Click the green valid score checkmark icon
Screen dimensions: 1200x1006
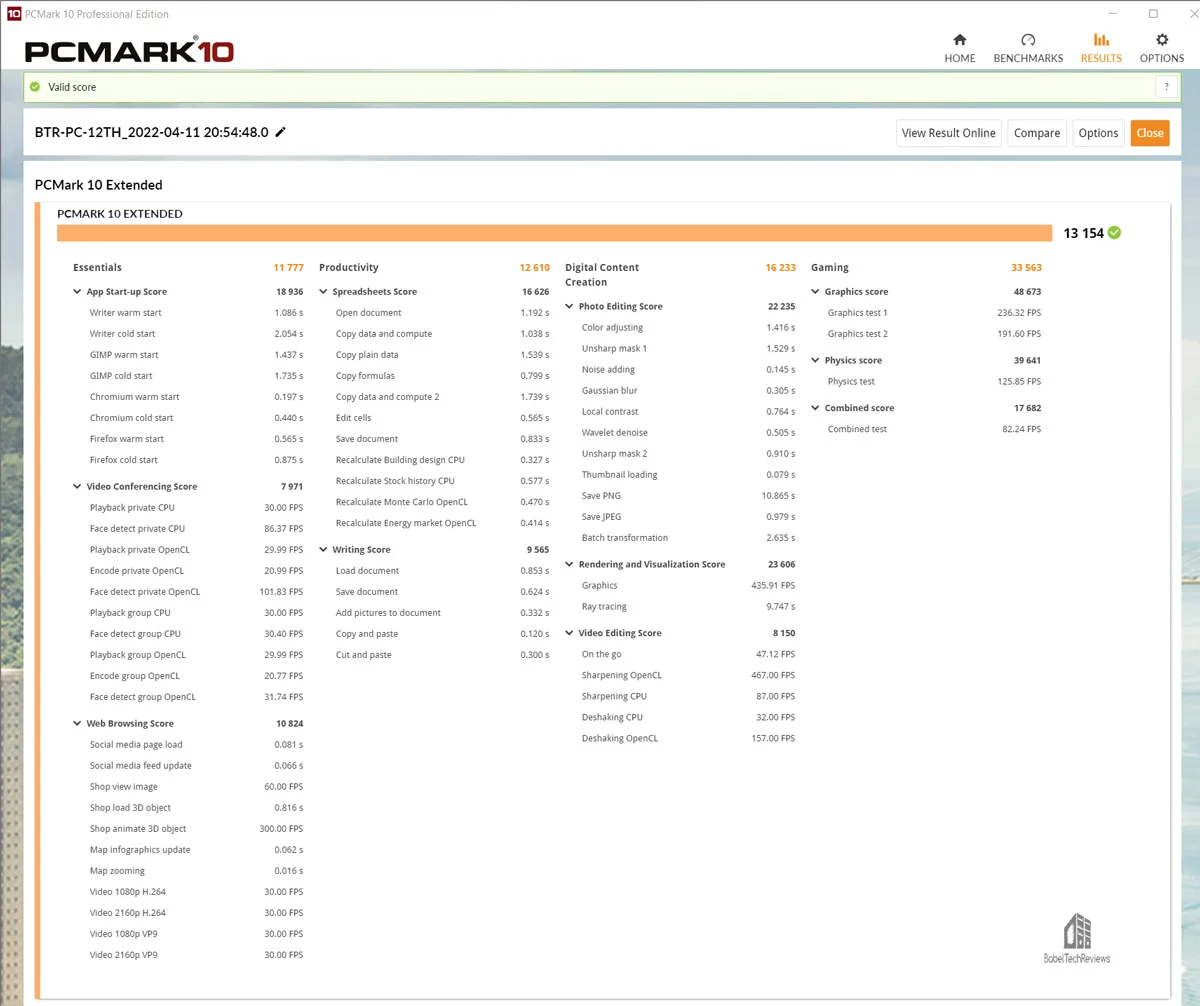pyautogui.click(x=36, y=87)
